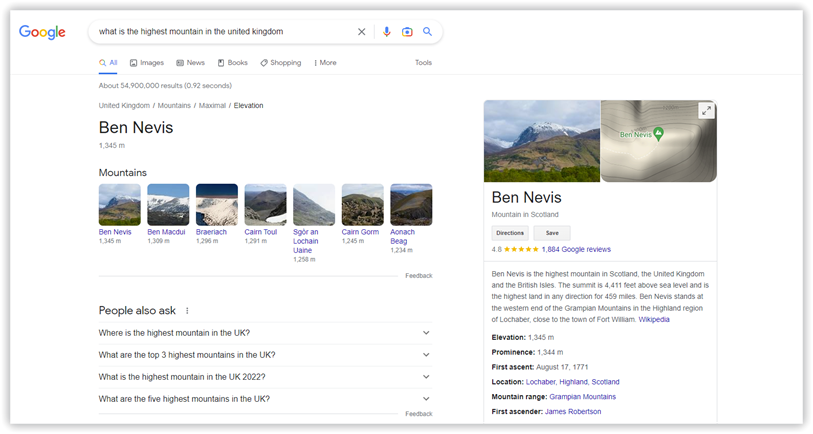Click the Cairn Toul link text
This screenshot has width=813, height=434.
point(261,232)
